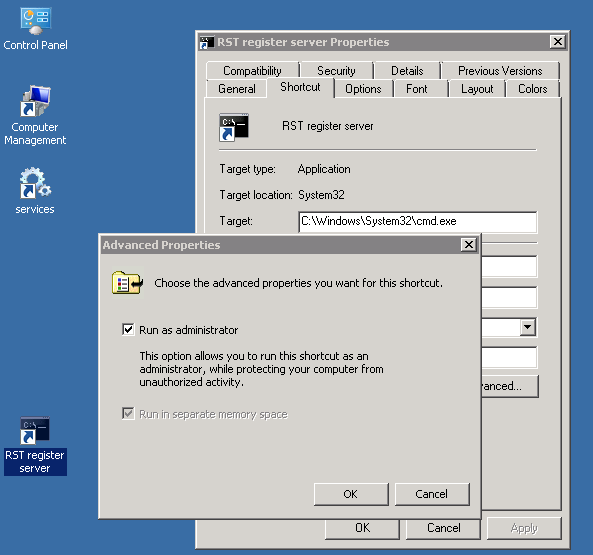Image resolution: width=593 pixels, height=555 pixels.
Task: Confirm Advanced Properties with OK
Action: click(351, 494)
